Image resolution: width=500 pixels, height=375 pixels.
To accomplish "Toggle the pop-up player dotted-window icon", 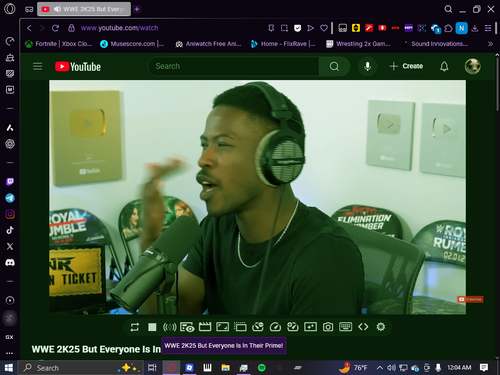I will pyautogui.click(x=240, y=327).
